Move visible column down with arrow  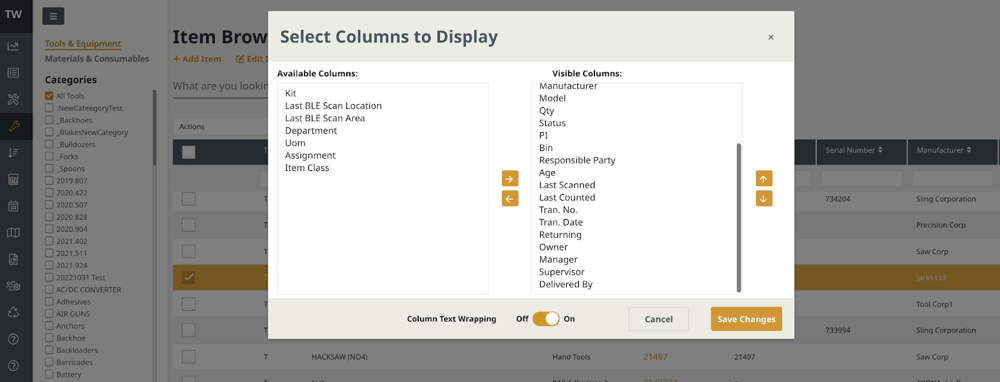764,198
